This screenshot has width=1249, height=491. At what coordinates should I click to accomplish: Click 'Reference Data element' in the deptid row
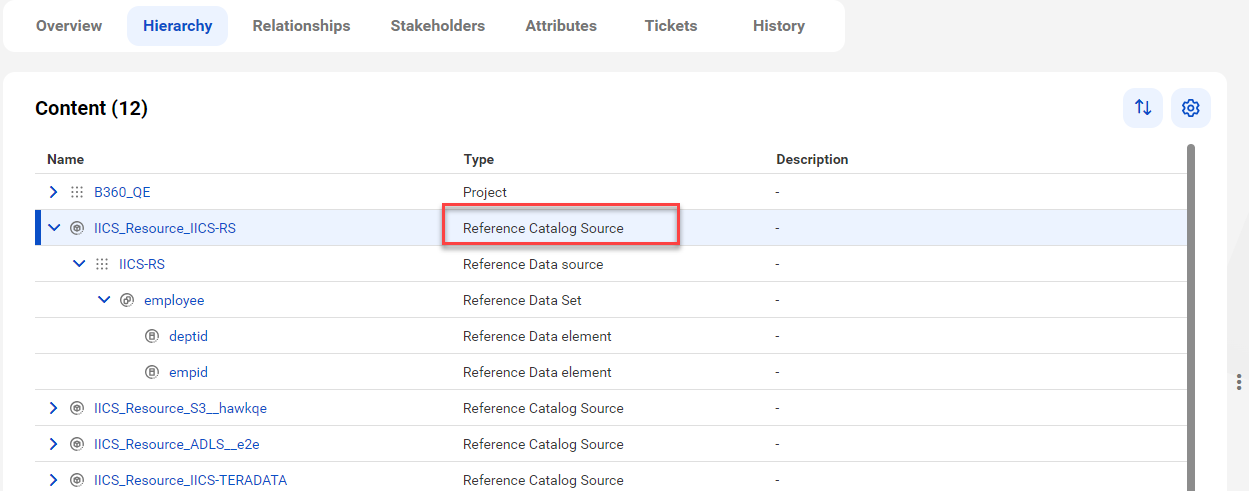point(537,336)
